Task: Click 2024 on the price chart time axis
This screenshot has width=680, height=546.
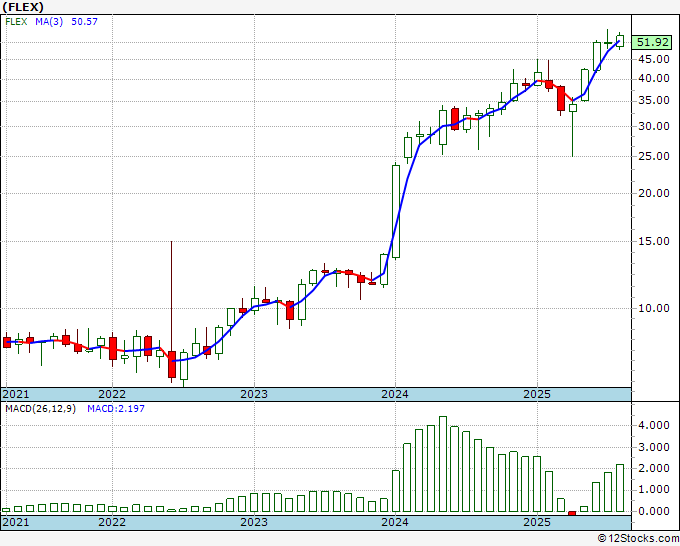Action: point(395,394)
